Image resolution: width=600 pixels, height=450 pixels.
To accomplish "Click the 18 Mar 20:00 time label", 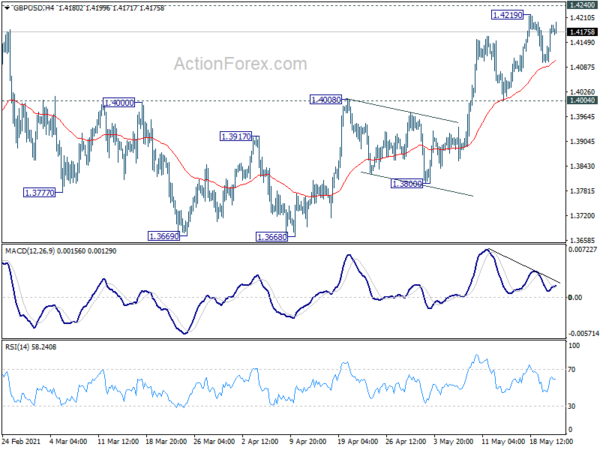I will (x=166, y=441).
